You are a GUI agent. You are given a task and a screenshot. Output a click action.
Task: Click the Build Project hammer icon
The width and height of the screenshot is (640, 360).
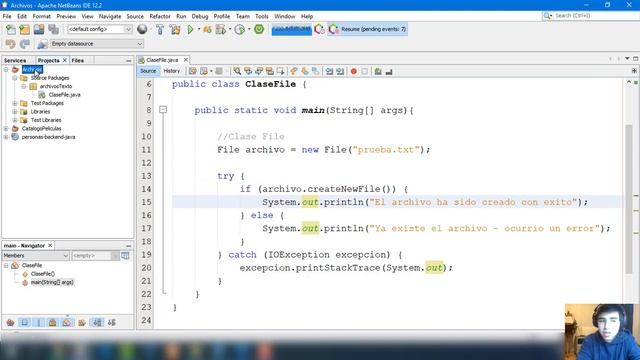coord(160,29)
